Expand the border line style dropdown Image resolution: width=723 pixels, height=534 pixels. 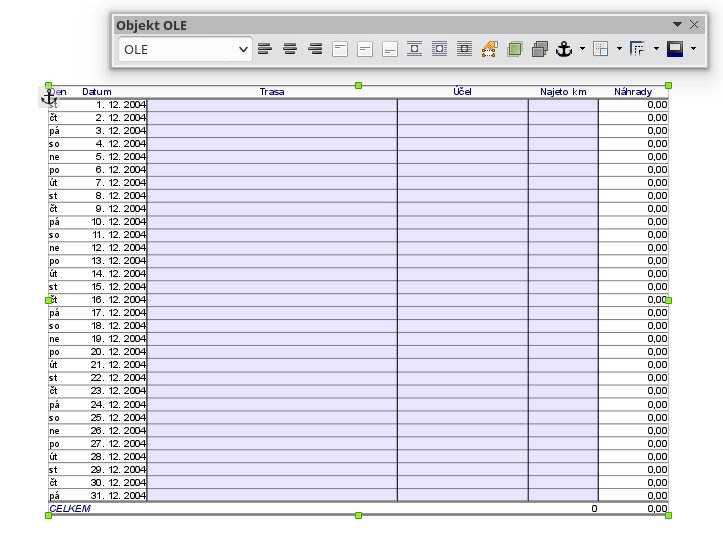click(656, 48)
